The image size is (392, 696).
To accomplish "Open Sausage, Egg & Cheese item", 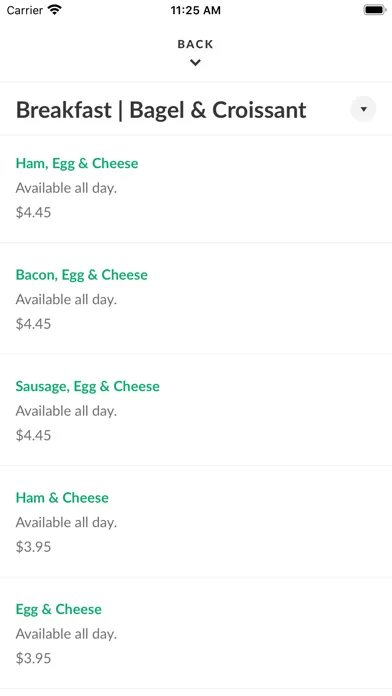I will pos(196,410).
